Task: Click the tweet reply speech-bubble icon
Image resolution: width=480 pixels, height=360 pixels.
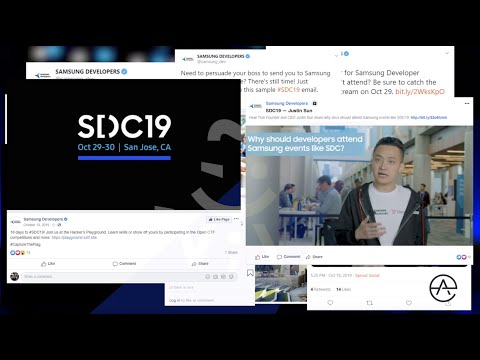Action: tap(330, 303)
